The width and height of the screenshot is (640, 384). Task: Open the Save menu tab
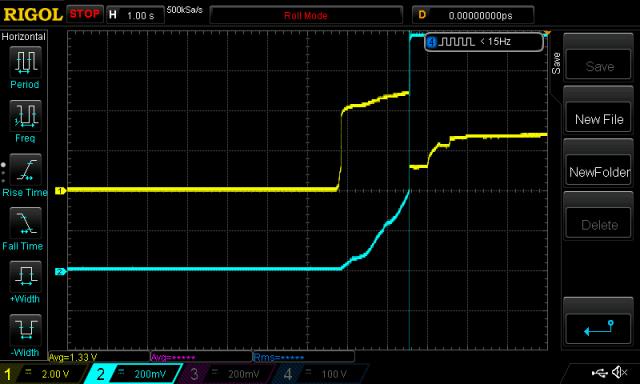click(x=556, y=63)
